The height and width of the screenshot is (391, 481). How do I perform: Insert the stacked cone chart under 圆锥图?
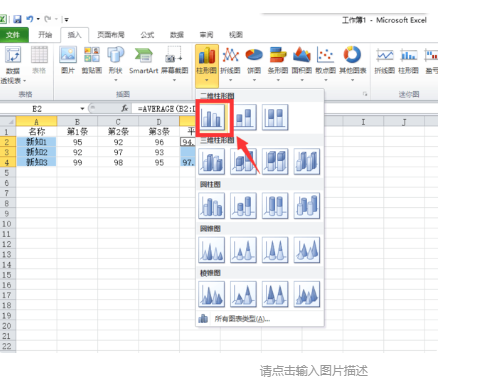243,250
